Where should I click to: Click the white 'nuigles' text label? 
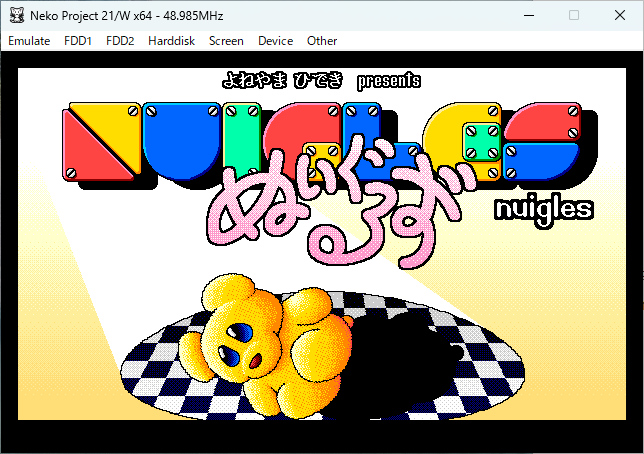[544, 211]
